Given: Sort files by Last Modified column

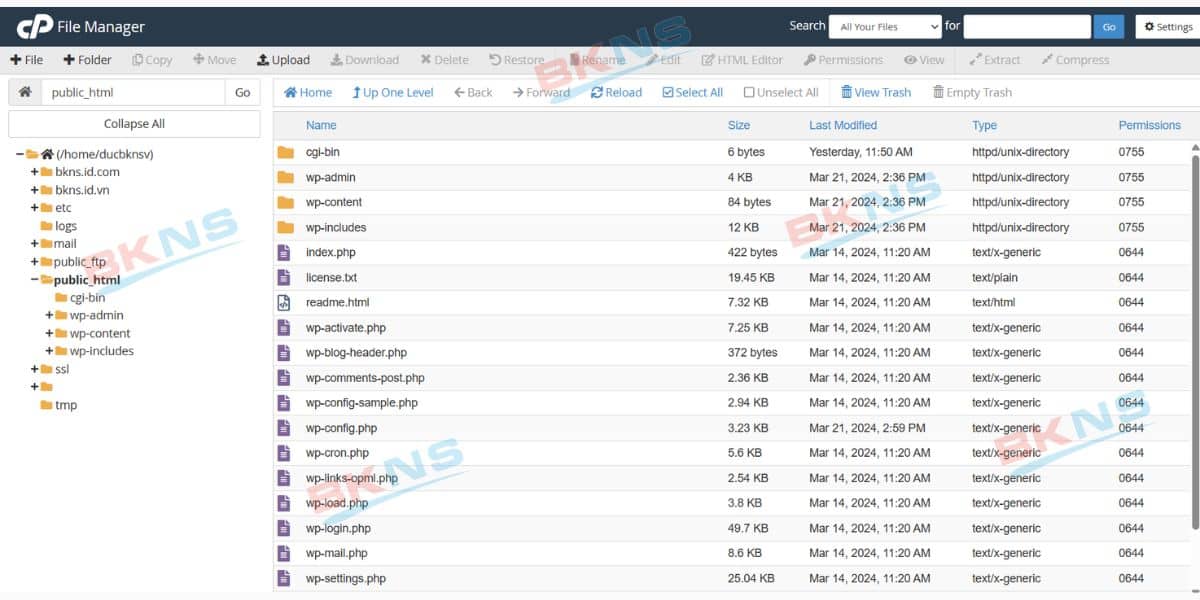Looking at the screenshot, I should click(x=842, y=125).
